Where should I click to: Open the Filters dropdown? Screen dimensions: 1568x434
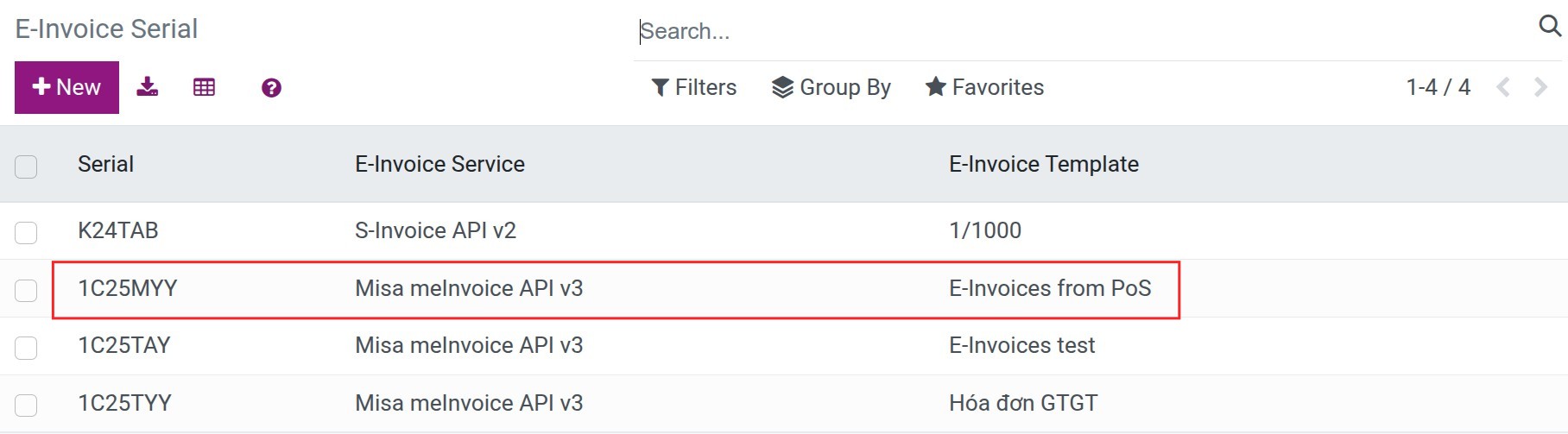click(x=693, y=87)
